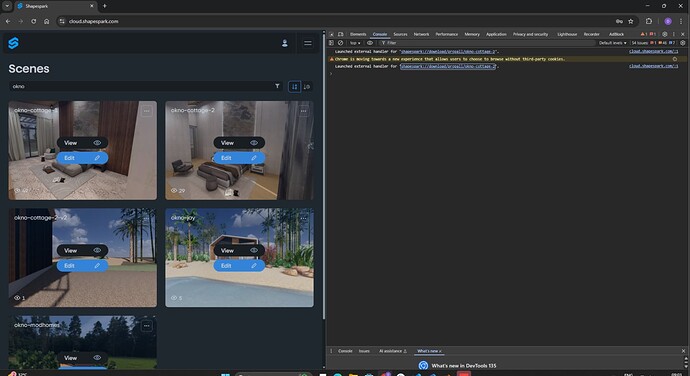
Task: Open the three-dot menu on okno-cottage-2
Action: 303,111
